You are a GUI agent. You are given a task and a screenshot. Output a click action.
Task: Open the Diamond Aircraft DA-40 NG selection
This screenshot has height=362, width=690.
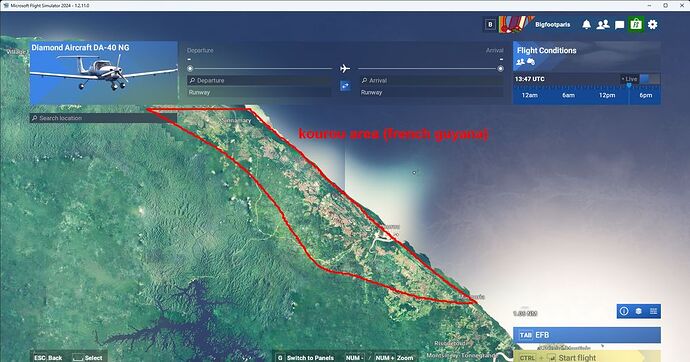click(x=104, y=73)
